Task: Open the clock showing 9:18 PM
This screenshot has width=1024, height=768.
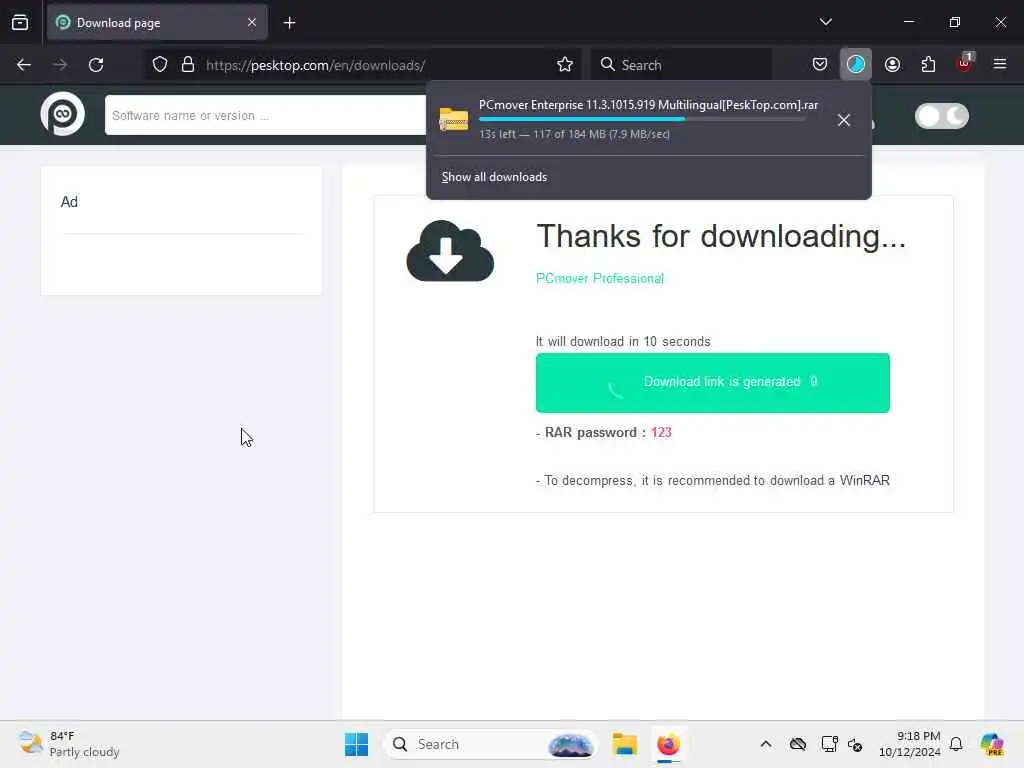Action: [x=909, y=744]
